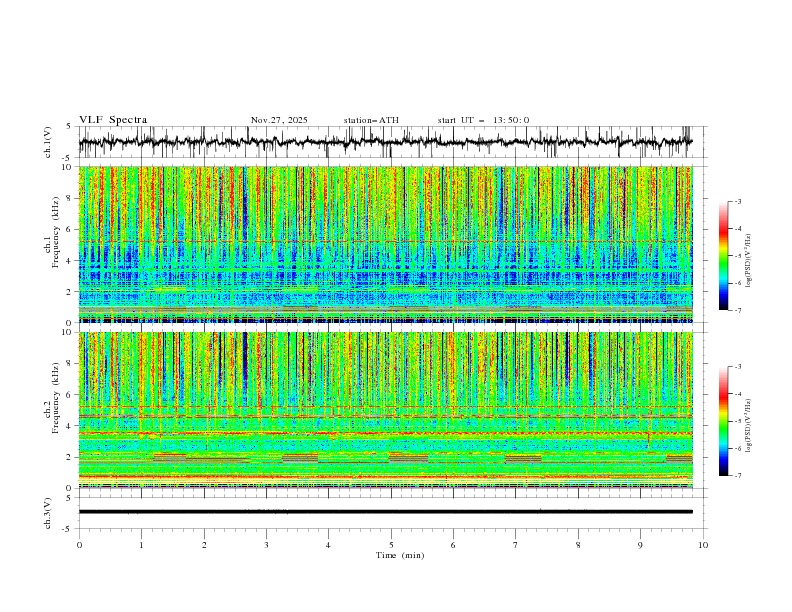The height and width of the screenshot is (612, 792).
Task: Click the '0' tick label on the bottom Time axis
Action: click(79, 544)
